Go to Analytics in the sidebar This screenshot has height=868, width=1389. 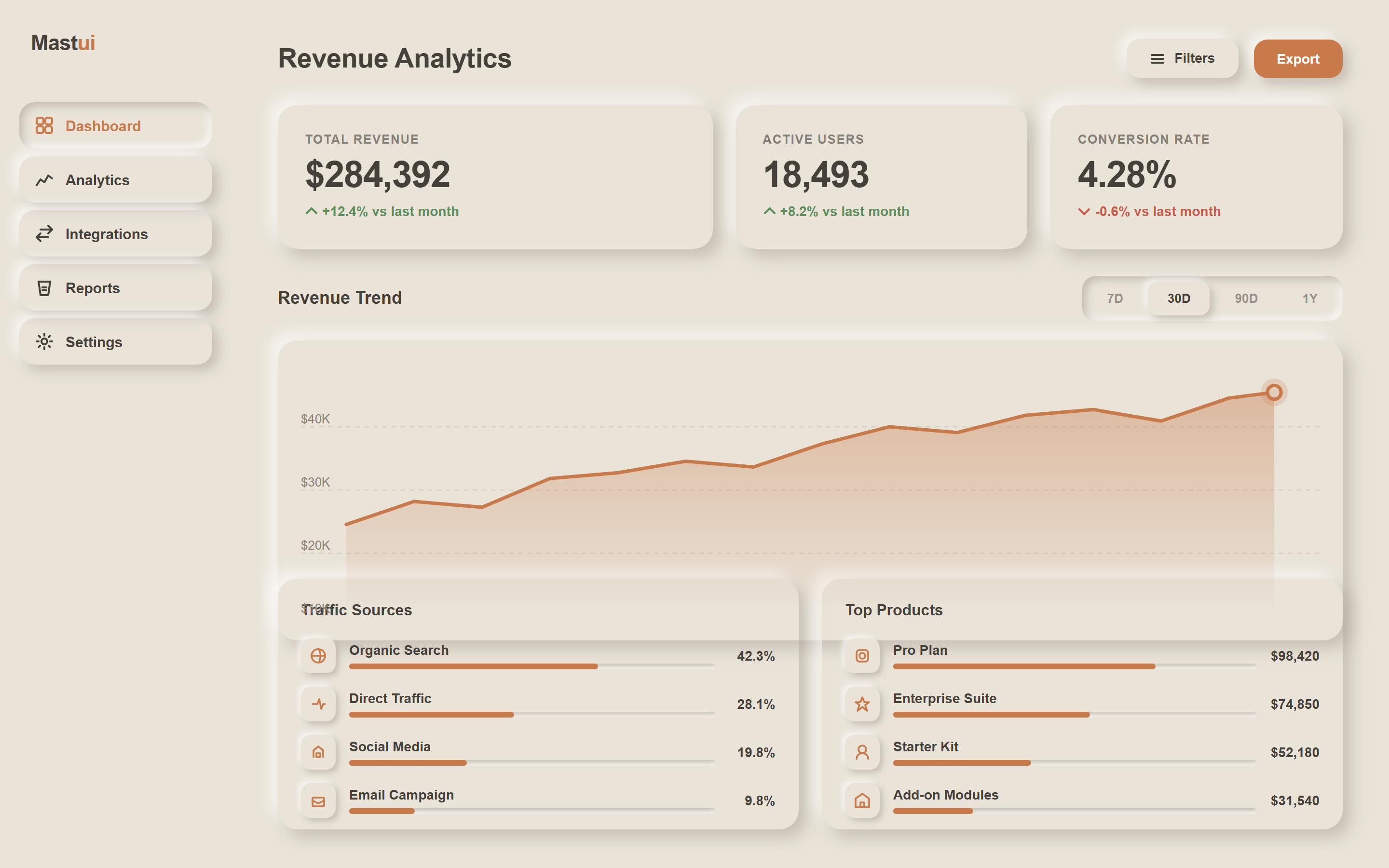[x=115, y=180]
